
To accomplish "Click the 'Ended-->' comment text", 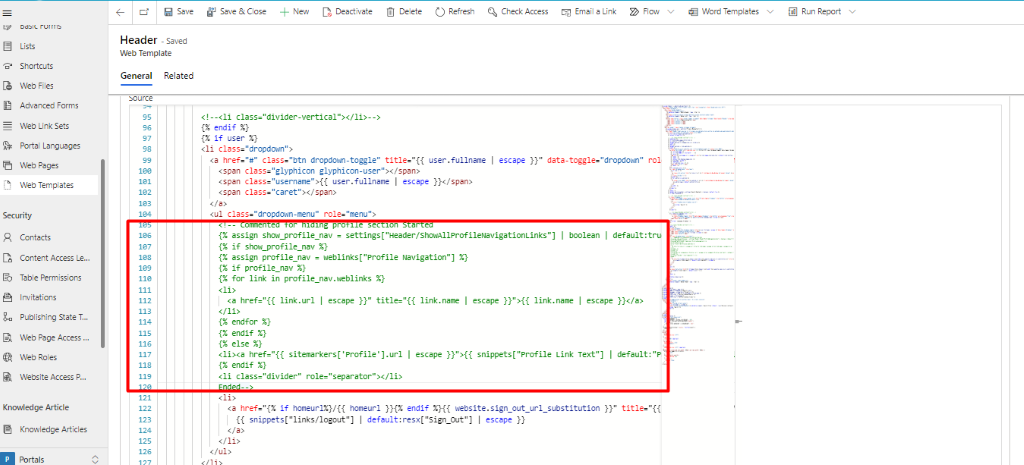I will [235, 387].
